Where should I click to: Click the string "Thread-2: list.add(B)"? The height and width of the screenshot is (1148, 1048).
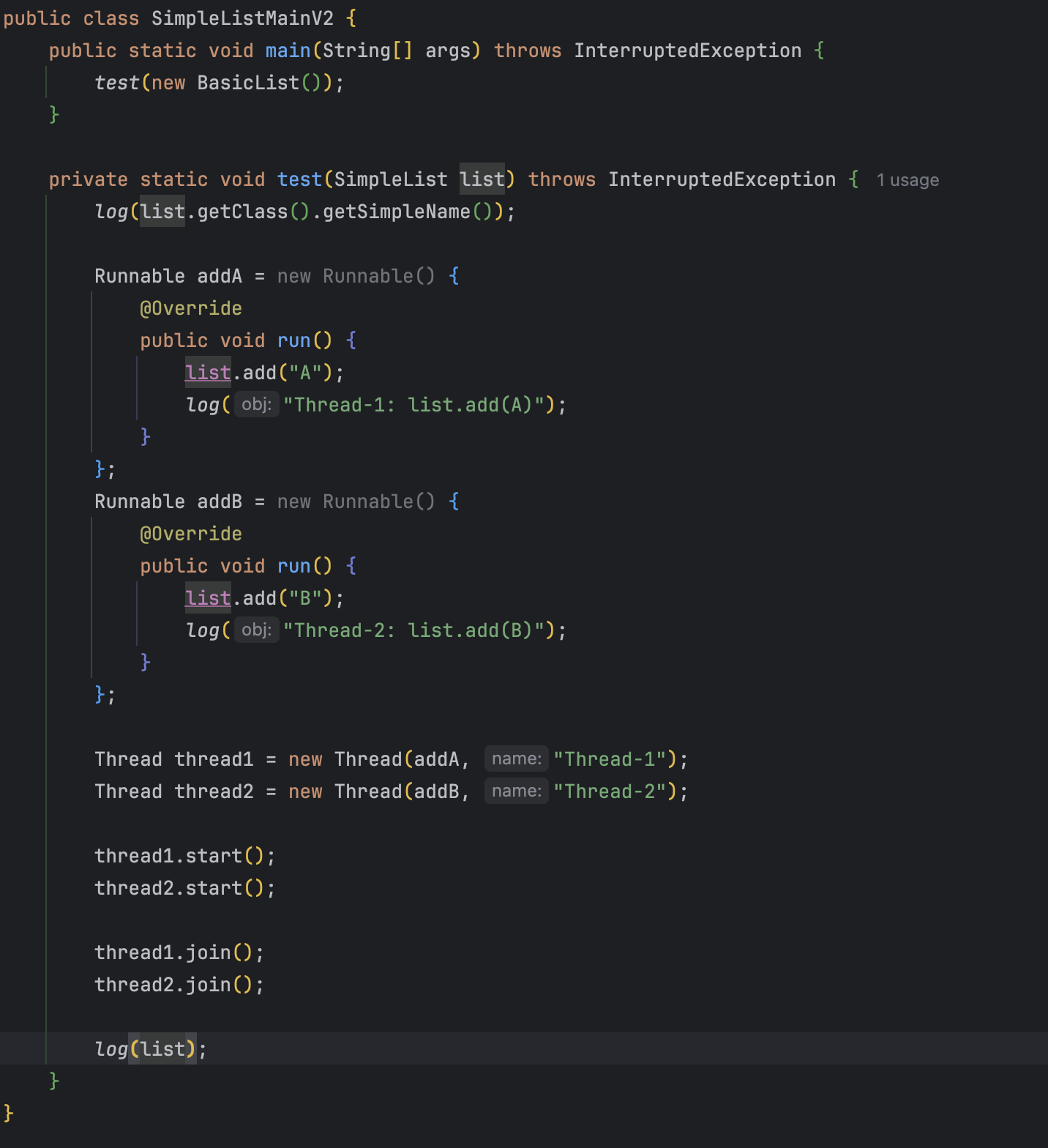point(413,630)
